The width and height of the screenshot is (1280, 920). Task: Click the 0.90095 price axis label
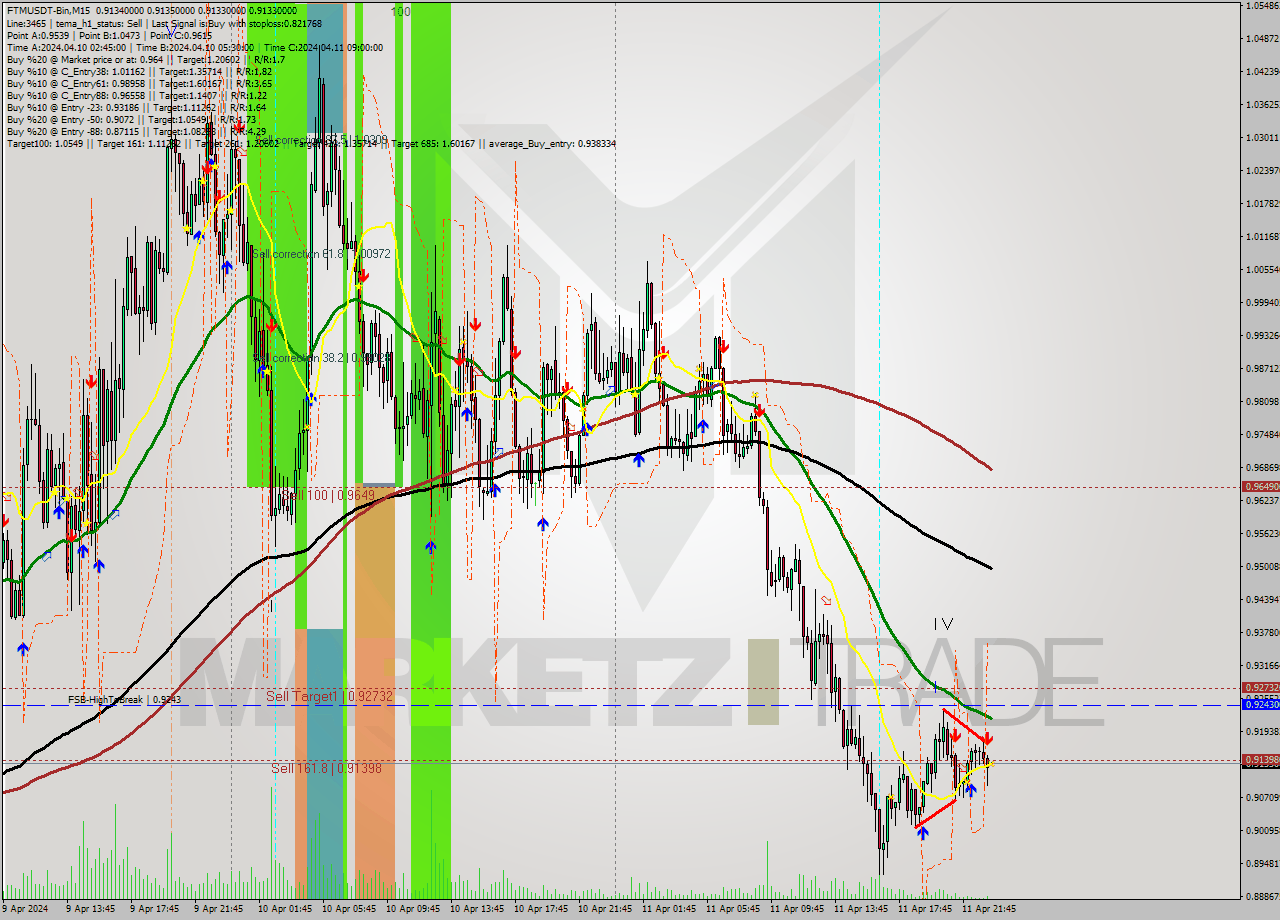pos(1263,831)
